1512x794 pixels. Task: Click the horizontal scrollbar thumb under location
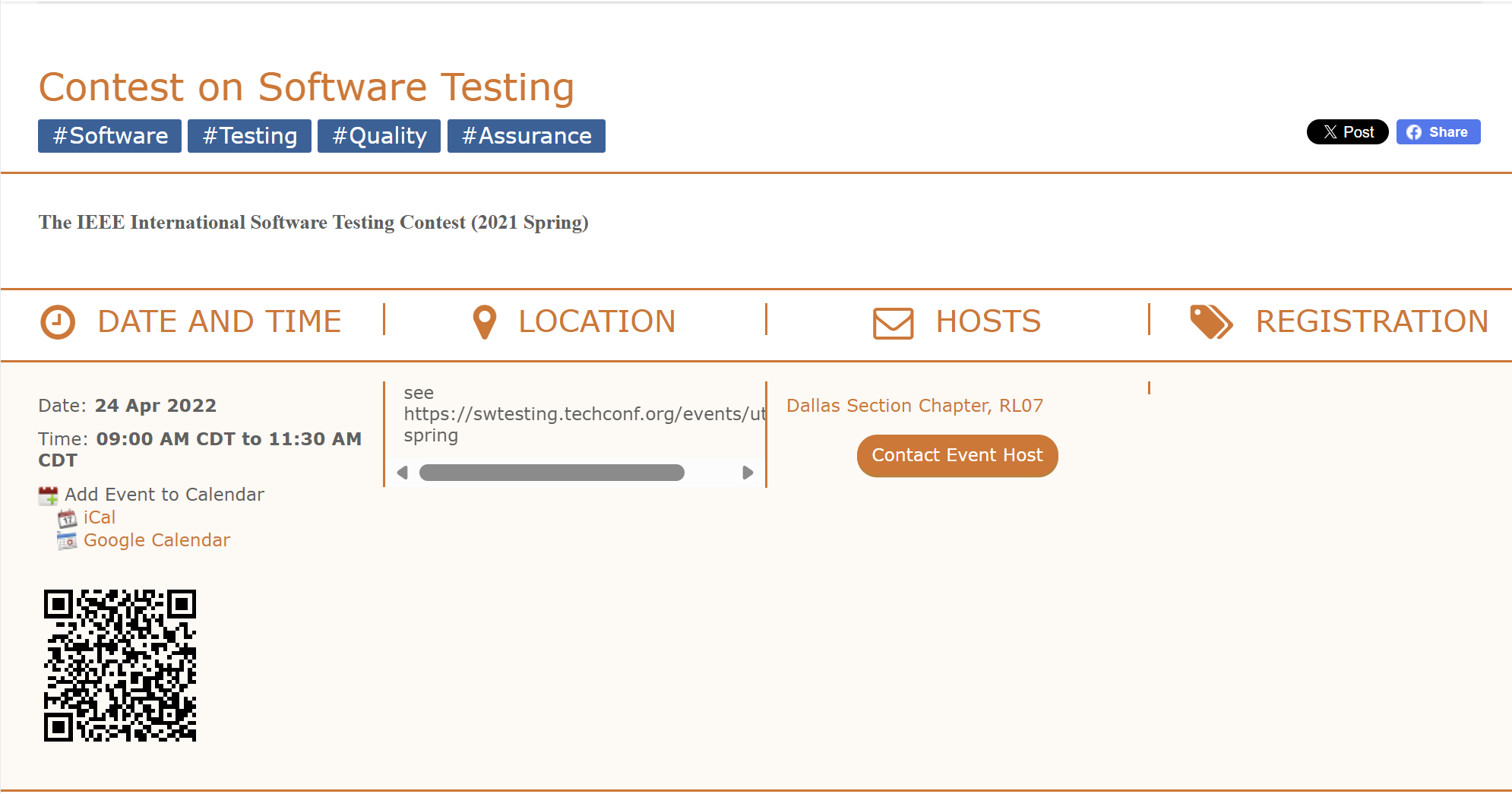(552, 473)
